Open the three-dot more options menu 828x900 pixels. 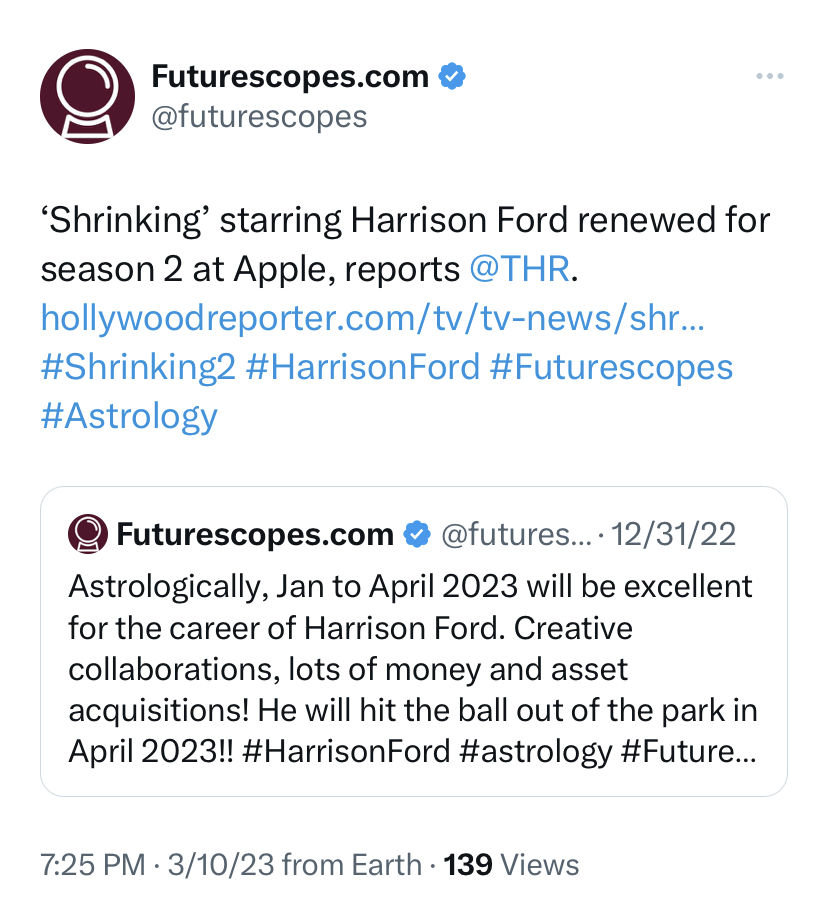click(769, 76)
